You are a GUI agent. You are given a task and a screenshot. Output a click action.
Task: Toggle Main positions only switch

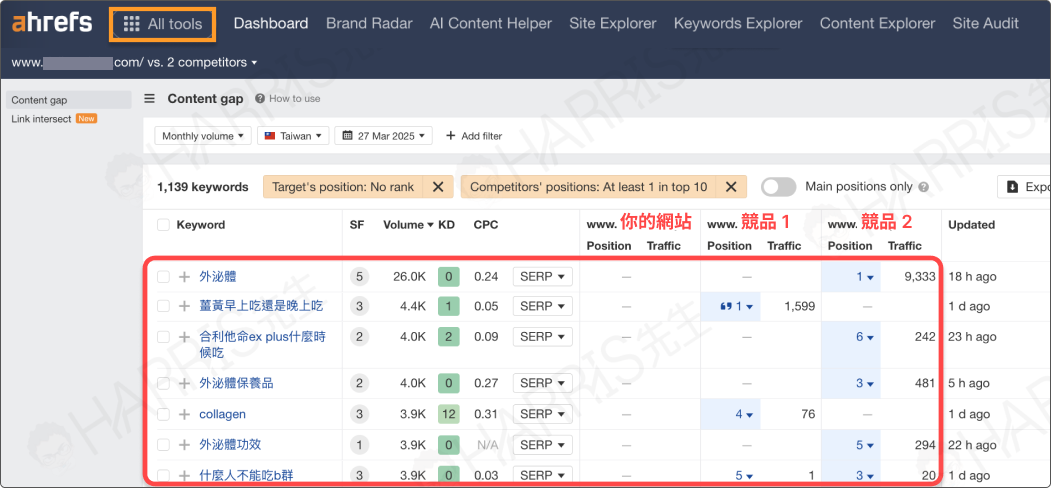click(x=779, y=187)
